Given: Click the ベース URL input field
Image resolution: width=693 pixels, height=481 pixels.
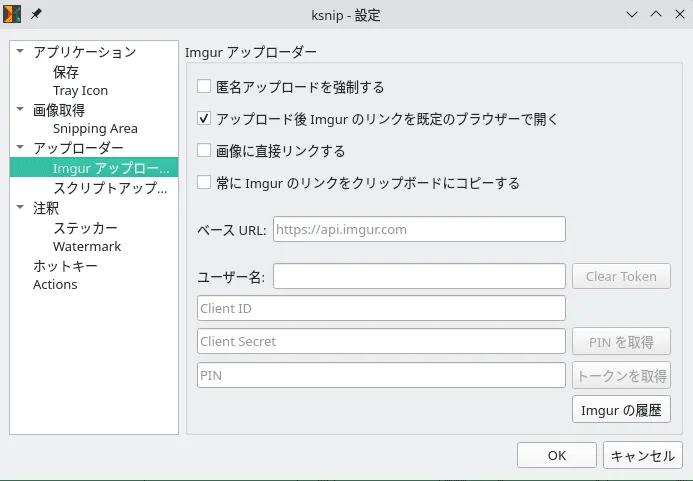Looking at the screenshot, I should tap(418, 229).
